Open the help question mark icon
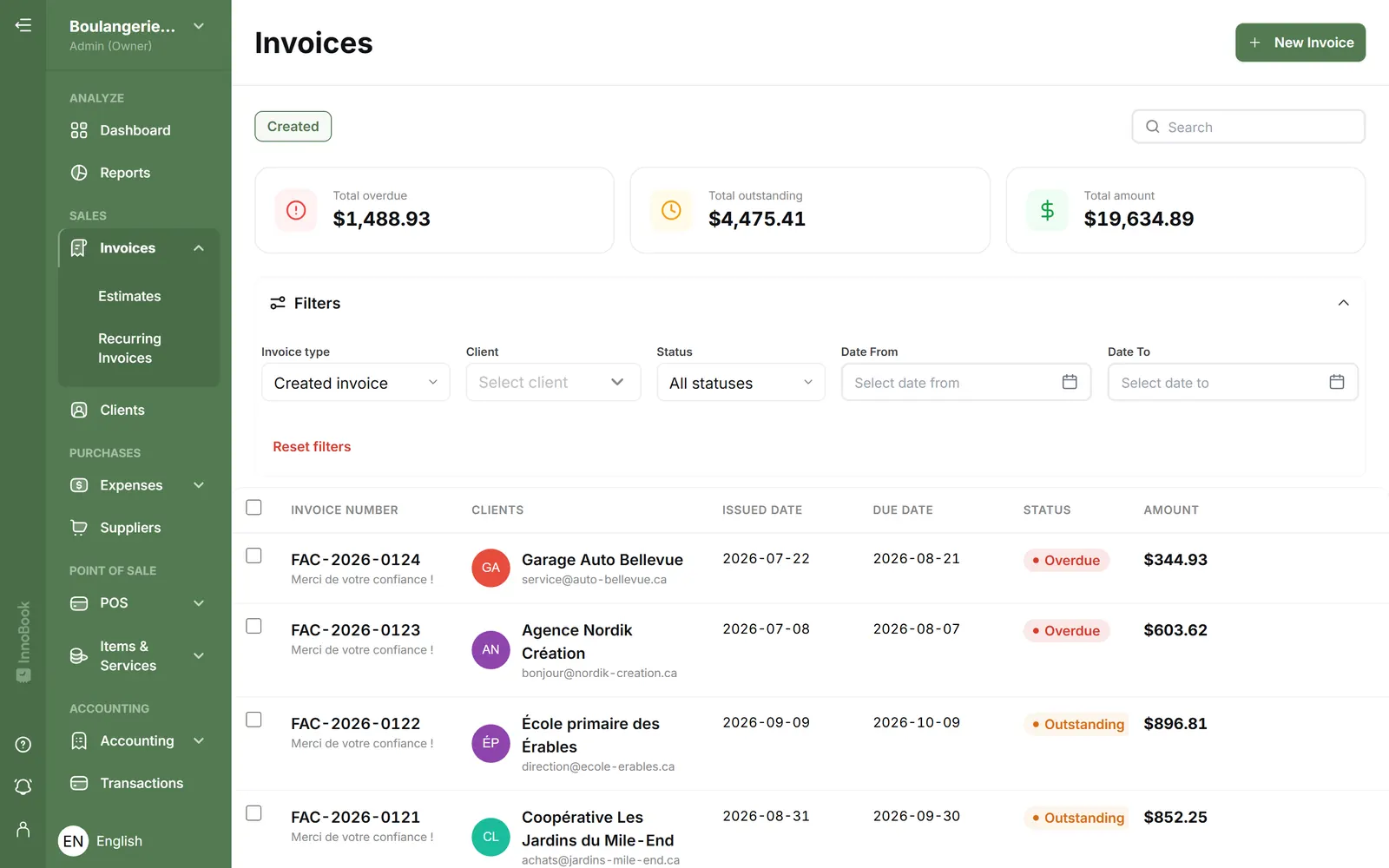Screen dimensions: 1389x868 [23, 745]
